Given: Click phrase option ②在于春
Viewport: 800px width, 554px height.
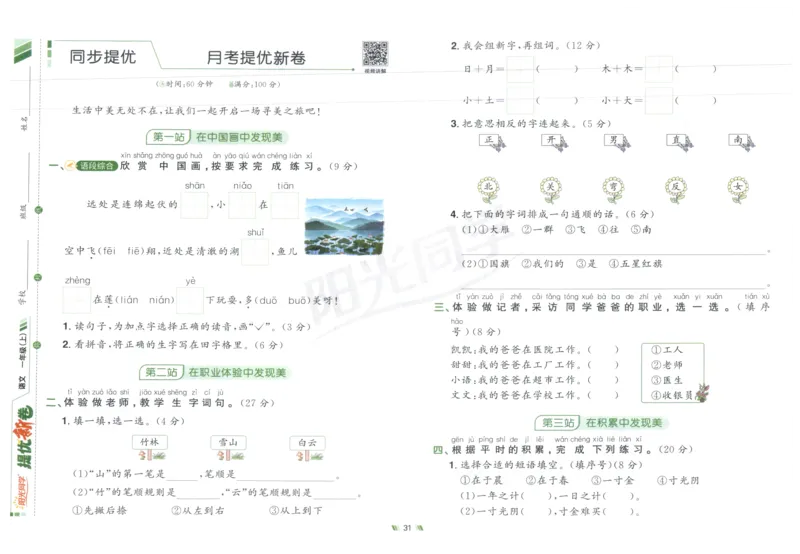Looking at the screenshot, I should tap(547, 480).
